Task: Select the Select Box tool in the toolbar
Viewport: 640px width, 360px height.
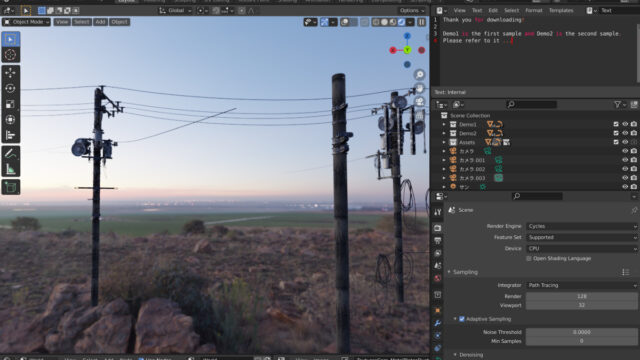Action: (x=11, y=39)
